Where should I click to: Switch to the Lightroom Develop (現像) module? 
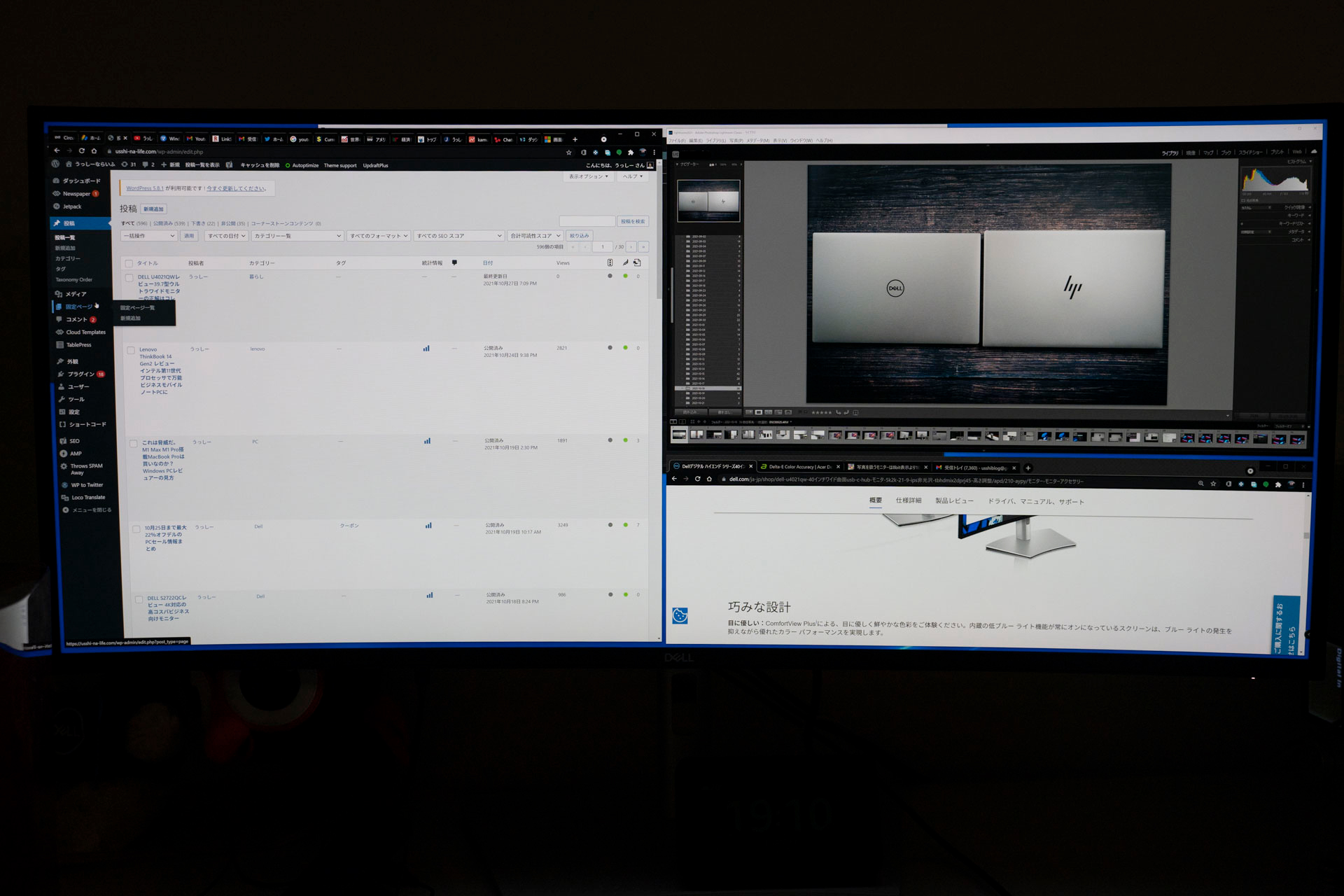(1191, 153)
